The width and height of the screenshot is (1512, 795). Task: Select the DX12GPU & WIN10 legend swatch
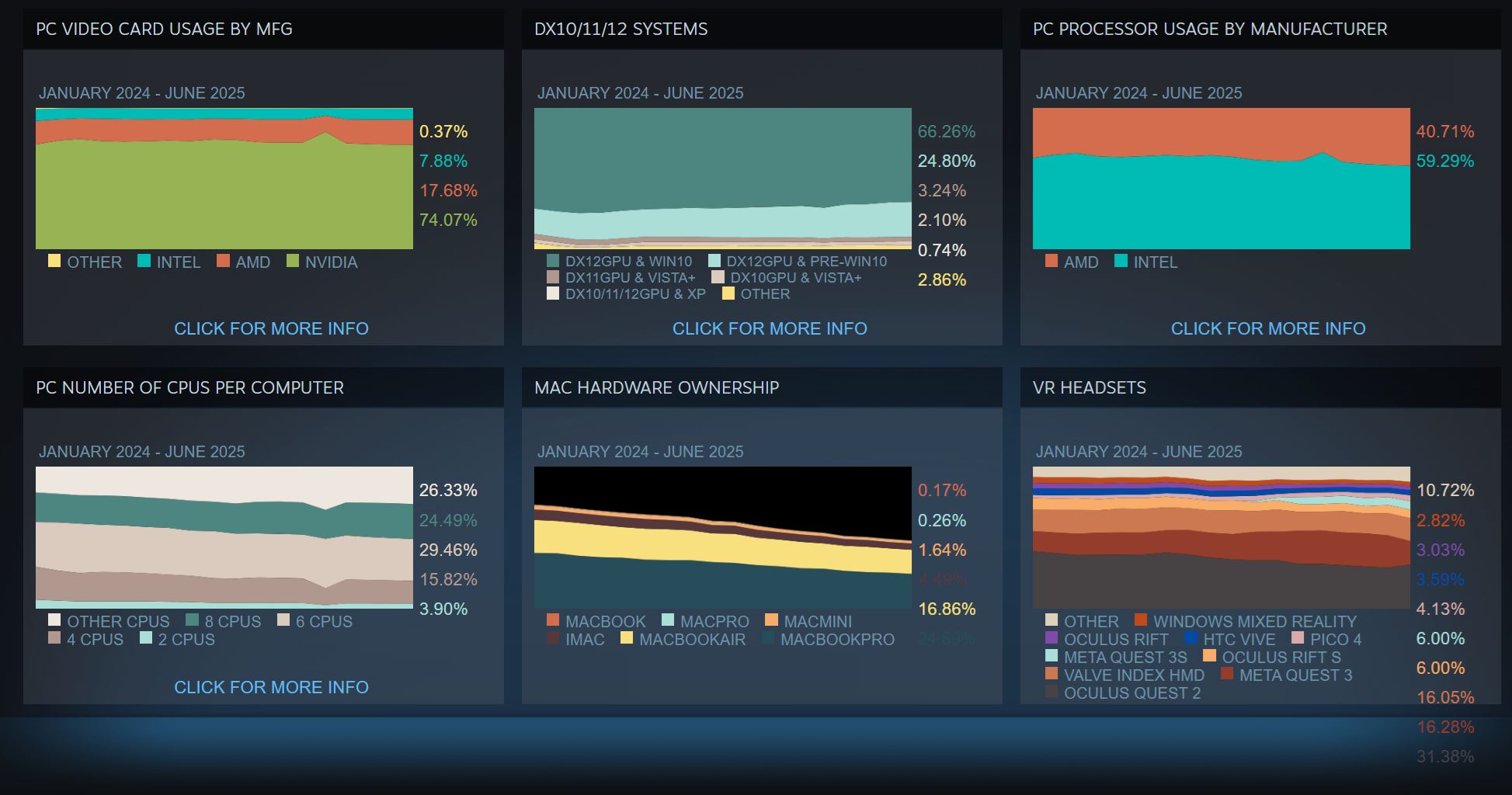[553, 261]
